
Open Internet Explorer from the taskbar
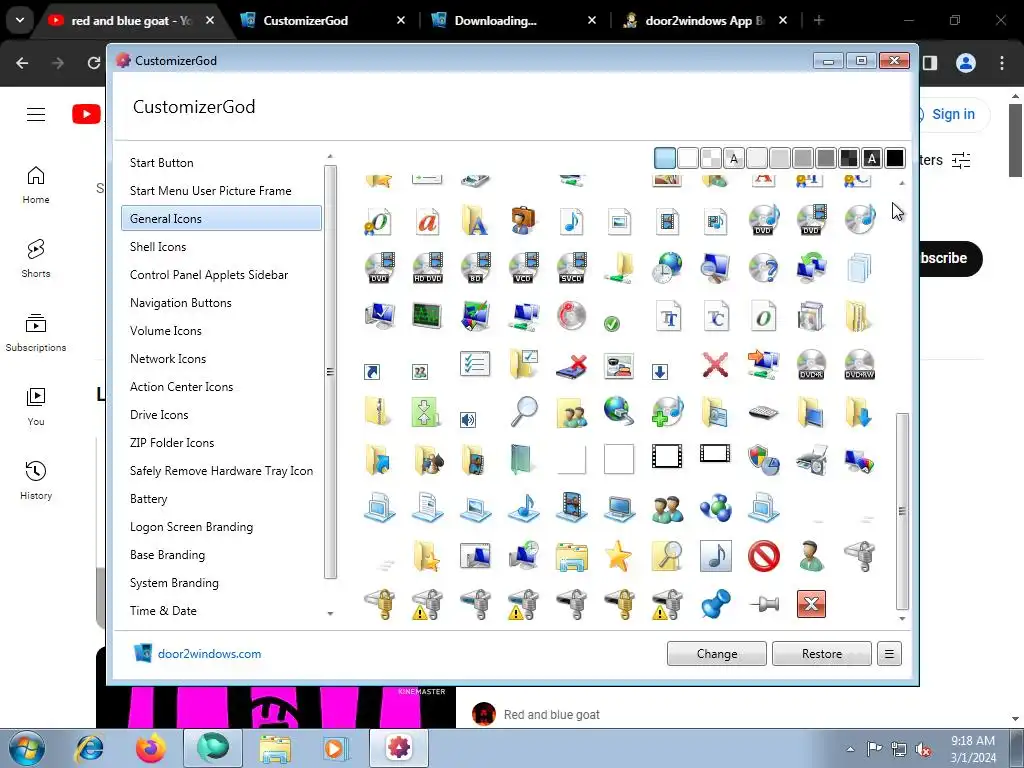coord(89,748)
